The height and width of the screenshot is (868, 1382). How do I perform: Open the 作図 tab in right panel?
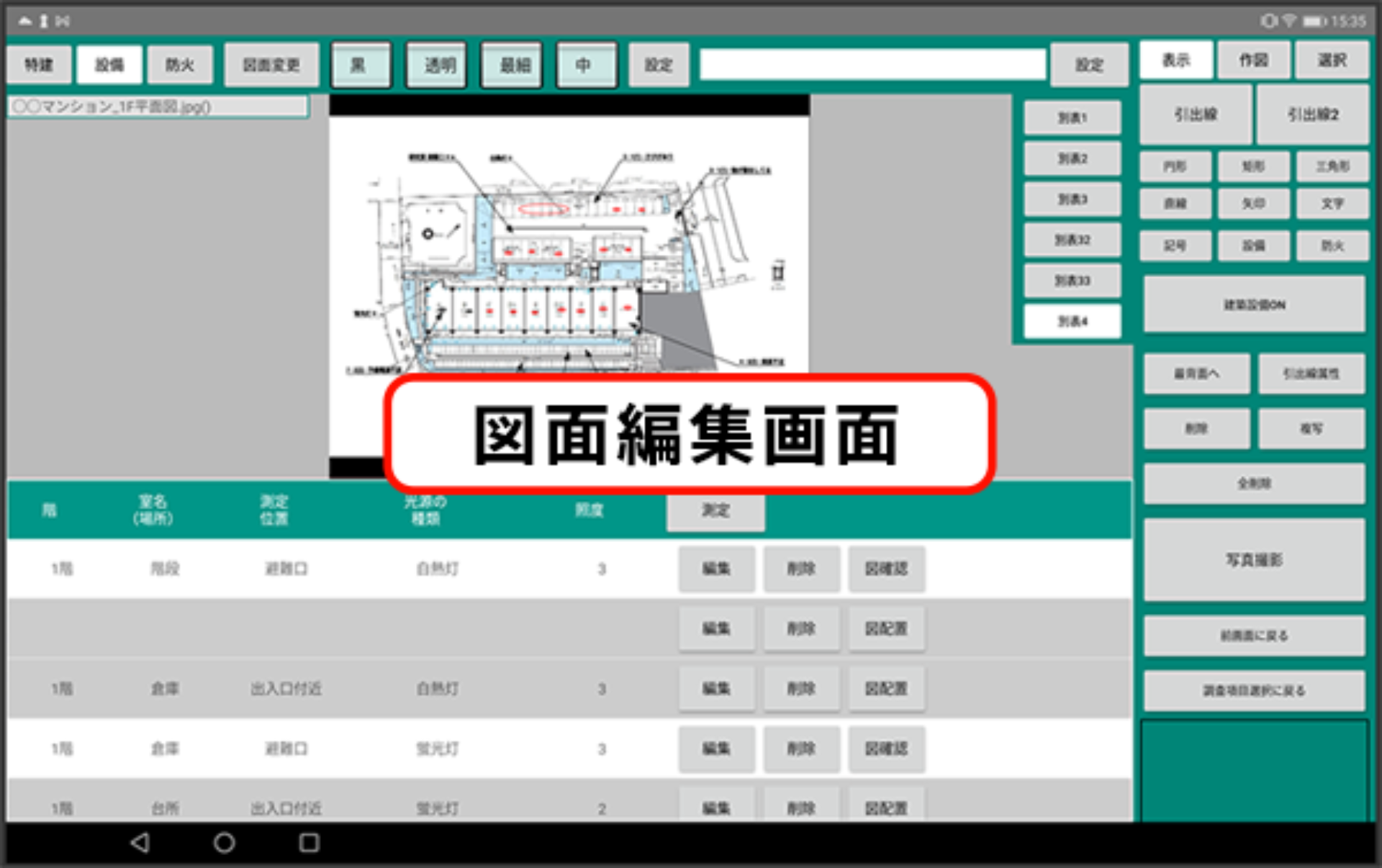pos(1254,60)
